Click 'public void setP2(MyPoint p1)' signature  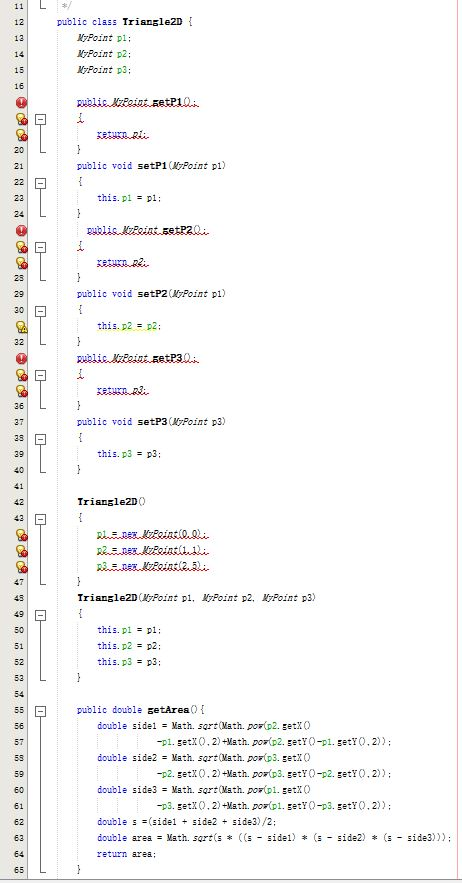[x=152, y=294]
